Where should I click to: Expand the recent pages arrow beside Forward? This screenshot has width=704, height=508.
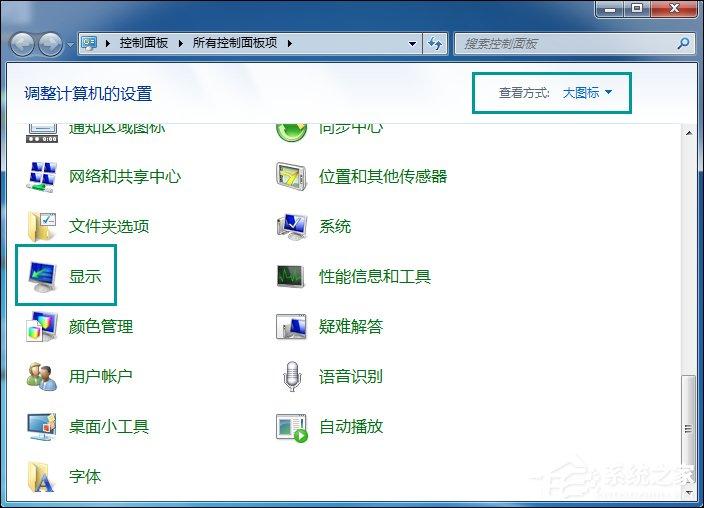click(x=70, y=45)
